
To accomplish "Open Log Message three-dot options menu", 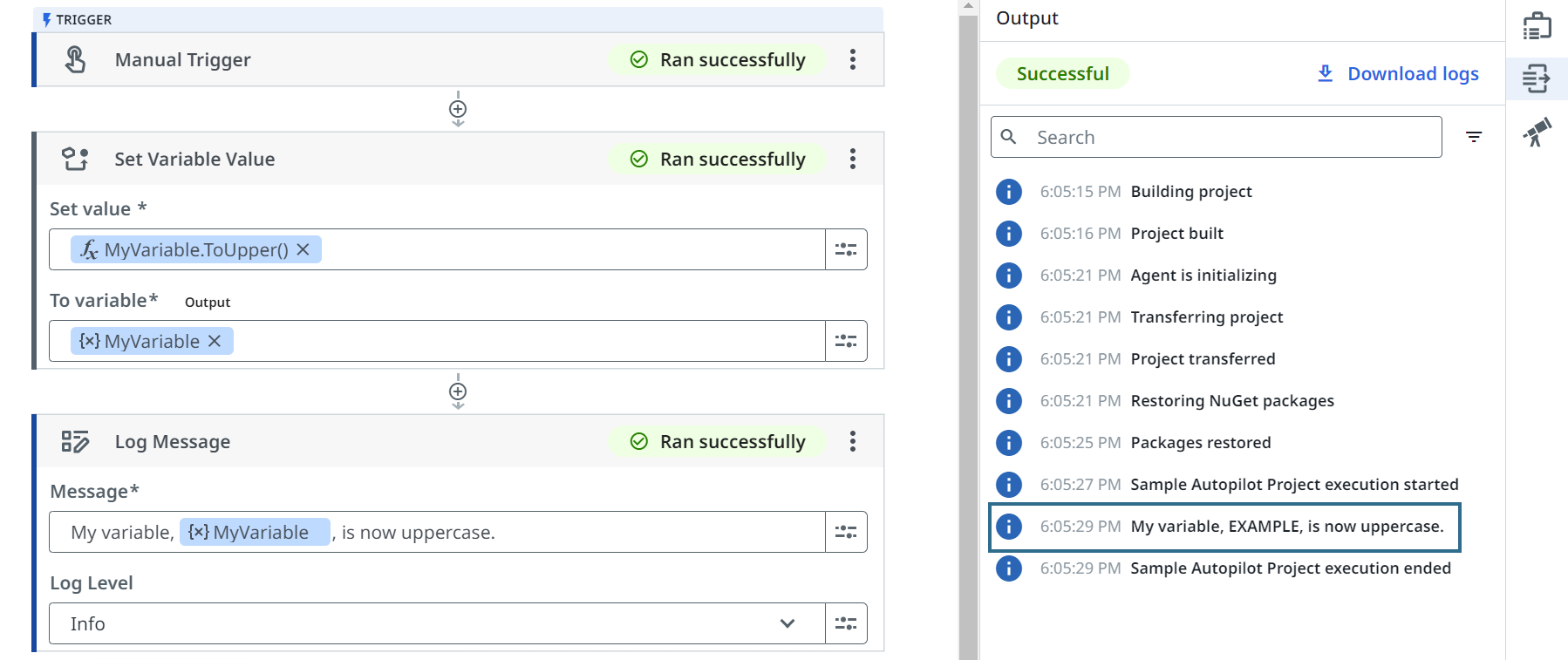I will coord(852,441).
